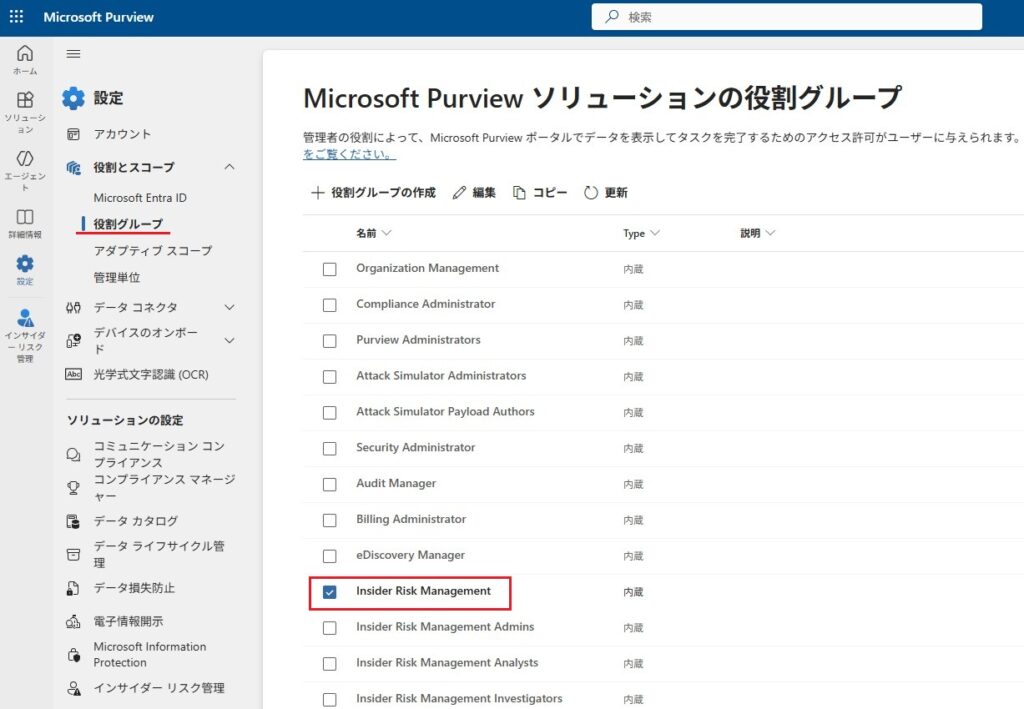Open アカウント settings item

point(122,134)
